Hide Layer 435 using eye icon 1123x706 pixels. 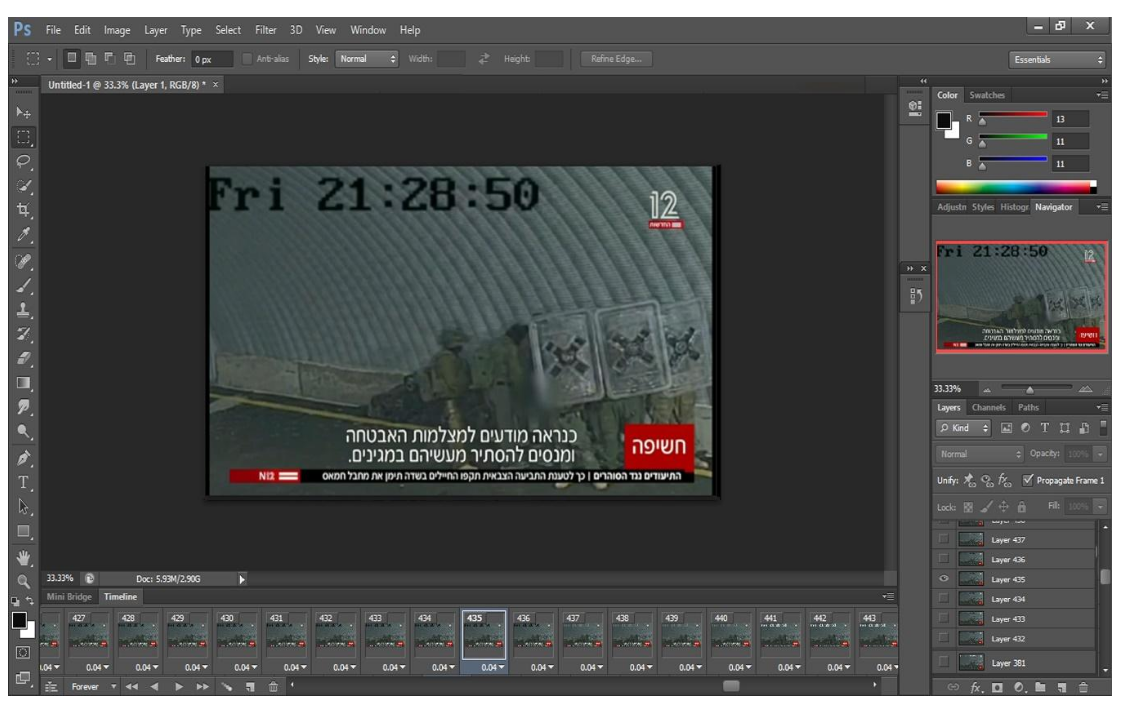pos(943,579)
